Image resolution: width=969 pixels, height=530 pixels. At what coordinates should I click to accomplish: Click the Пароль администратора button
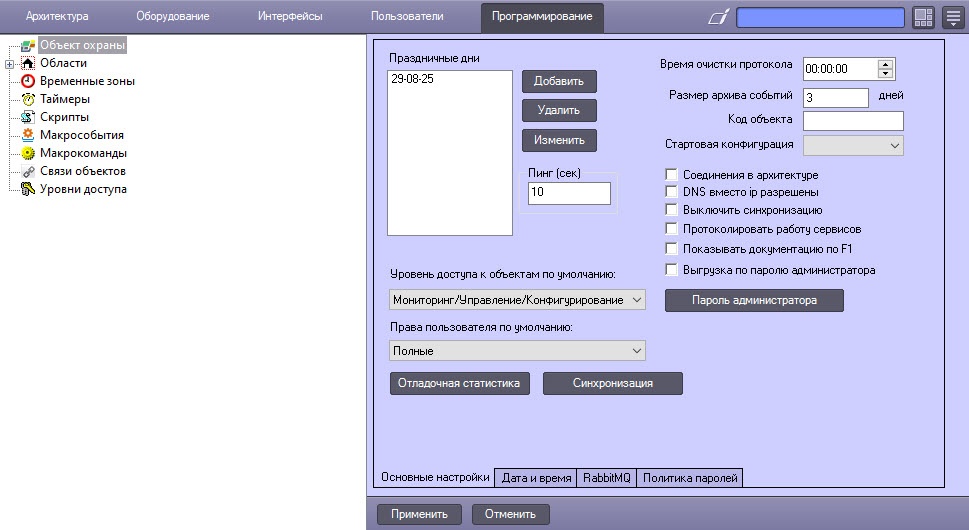(754, 300)
